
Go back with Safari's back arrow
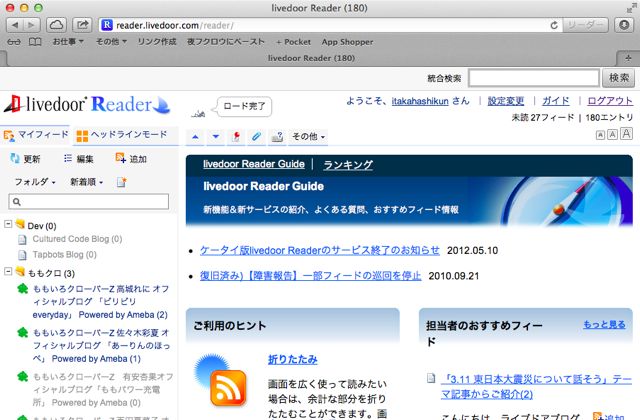point(15,25)
